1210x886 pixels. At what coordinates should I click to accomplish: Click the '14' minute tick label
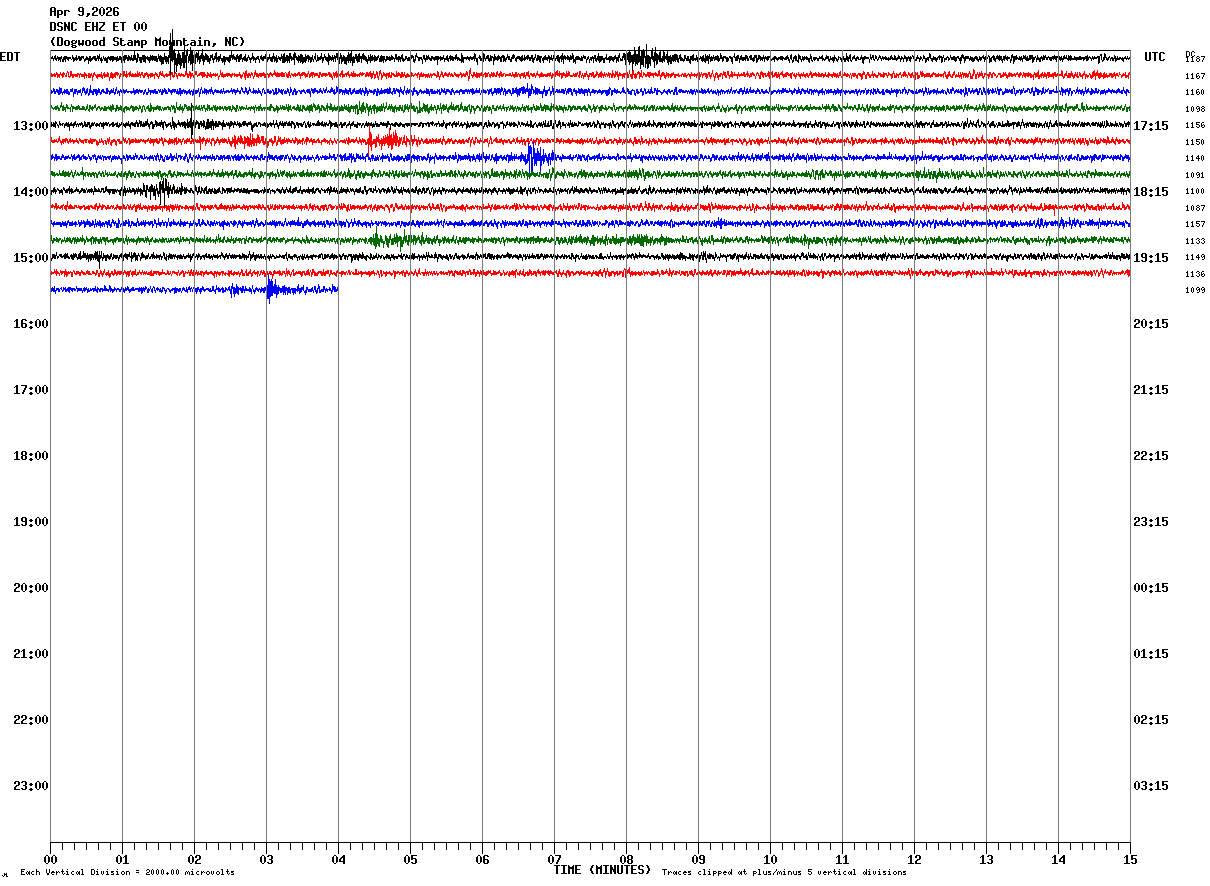pyautogui.click(x=1058, y=859)
